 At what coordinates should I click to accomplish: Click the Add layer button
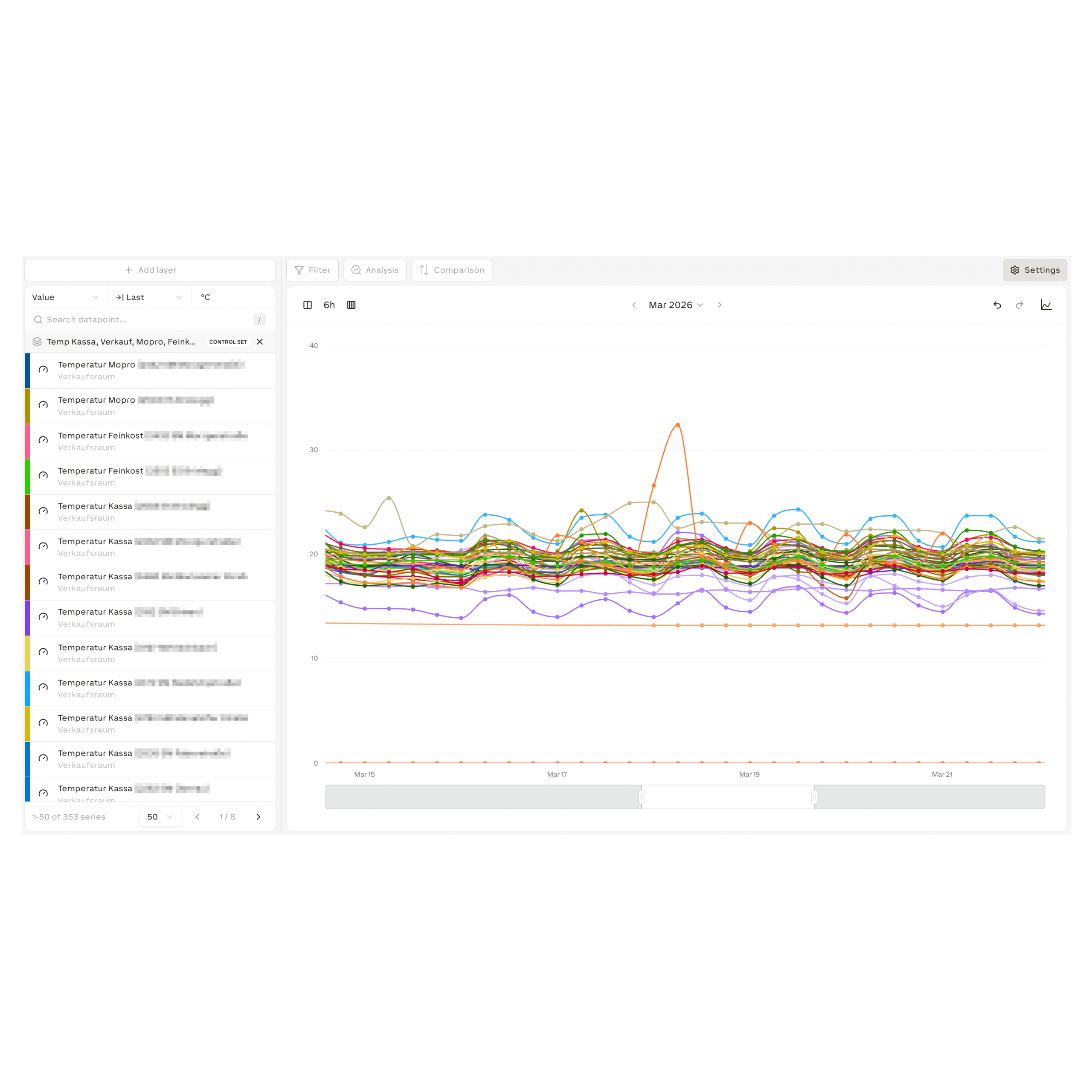coord(150,270)
